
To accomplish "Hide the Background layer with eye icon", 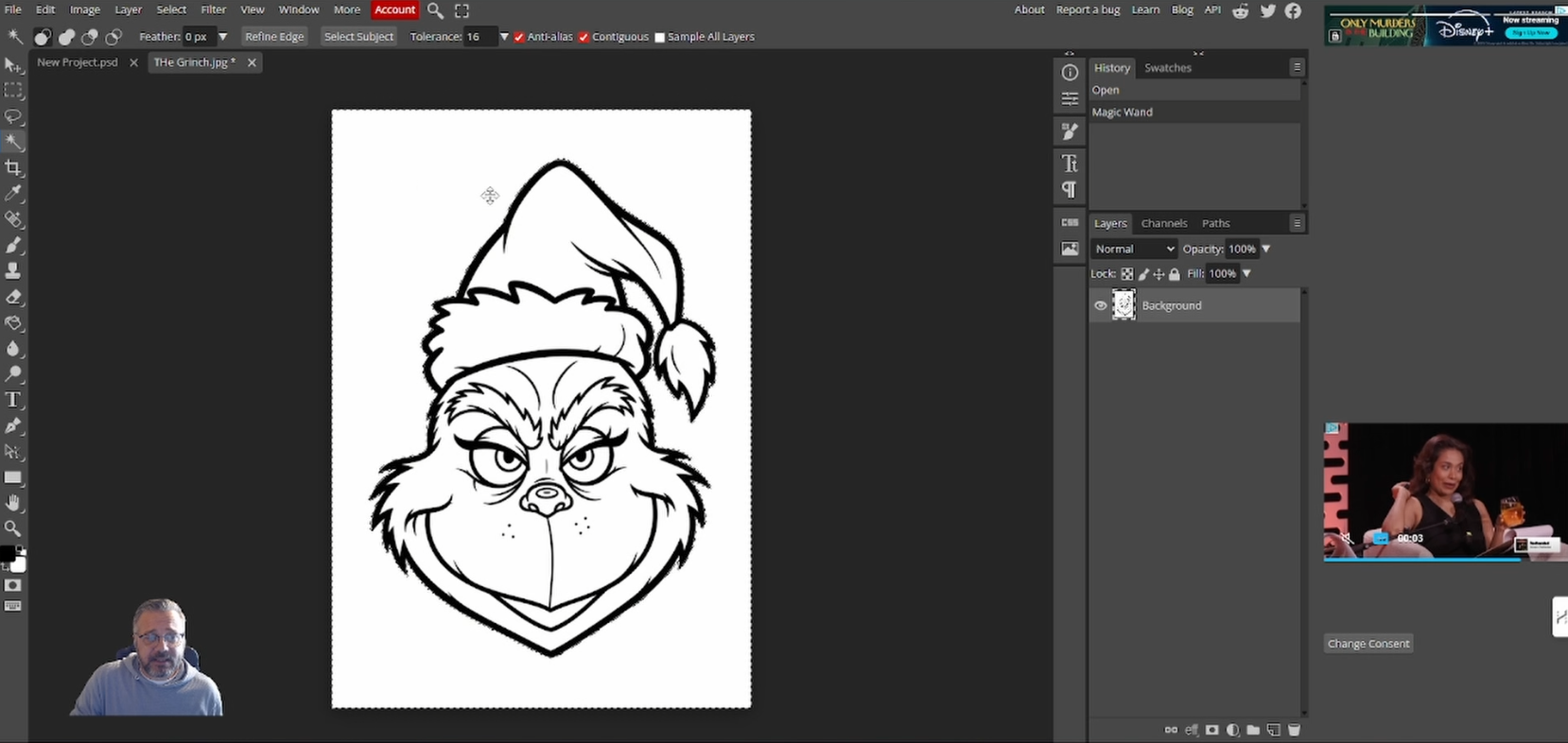I will [1100, 305].
